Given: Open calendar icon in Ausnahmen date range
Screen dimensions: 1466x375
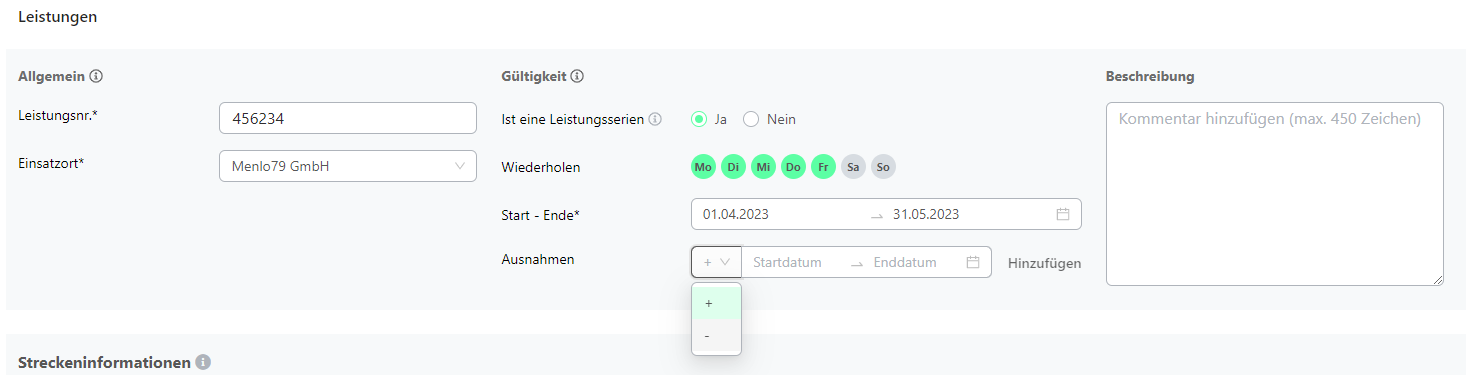Looking at the screenshot, I should click(973, 262).
